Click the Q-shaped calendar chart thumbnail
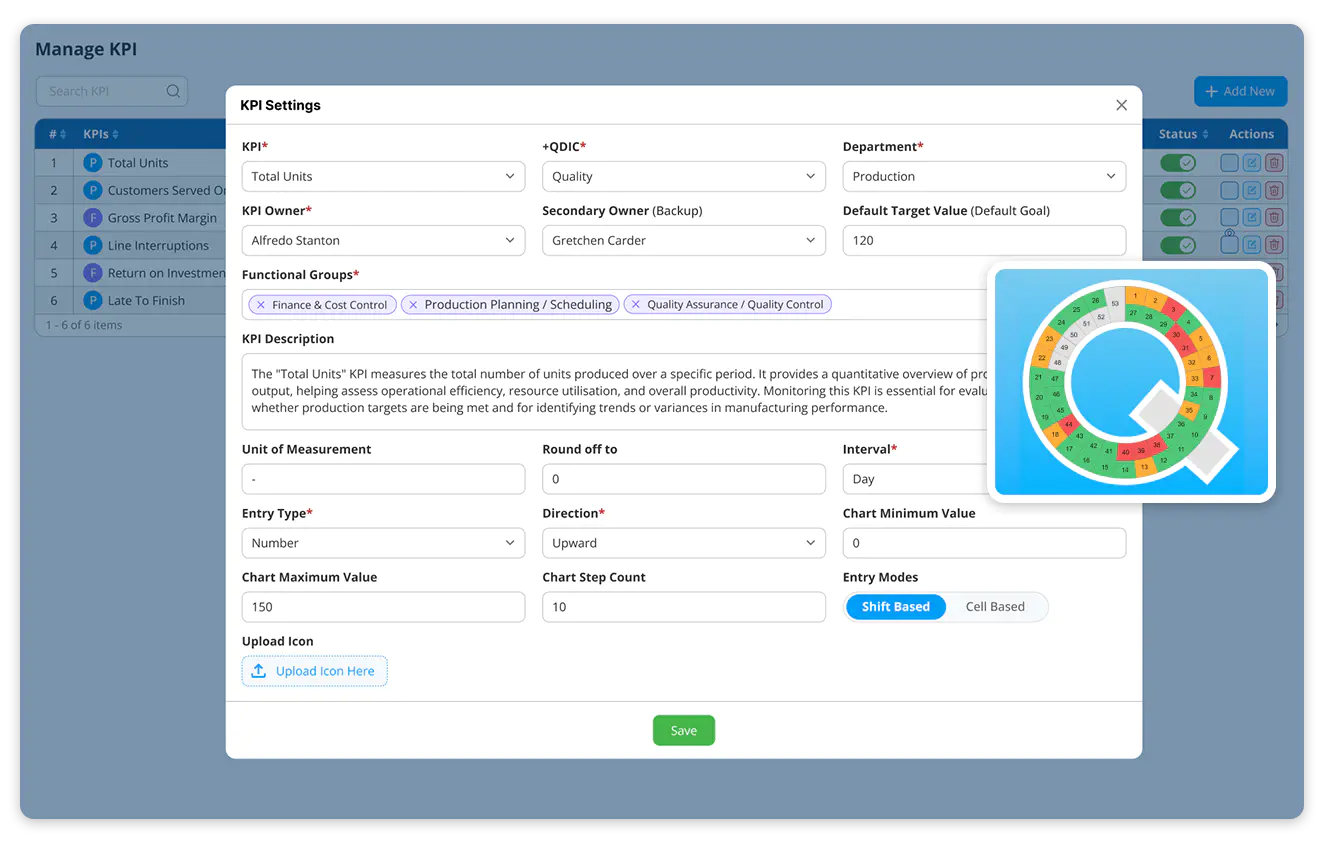 pyautogui.click(x=1131, y=382)
